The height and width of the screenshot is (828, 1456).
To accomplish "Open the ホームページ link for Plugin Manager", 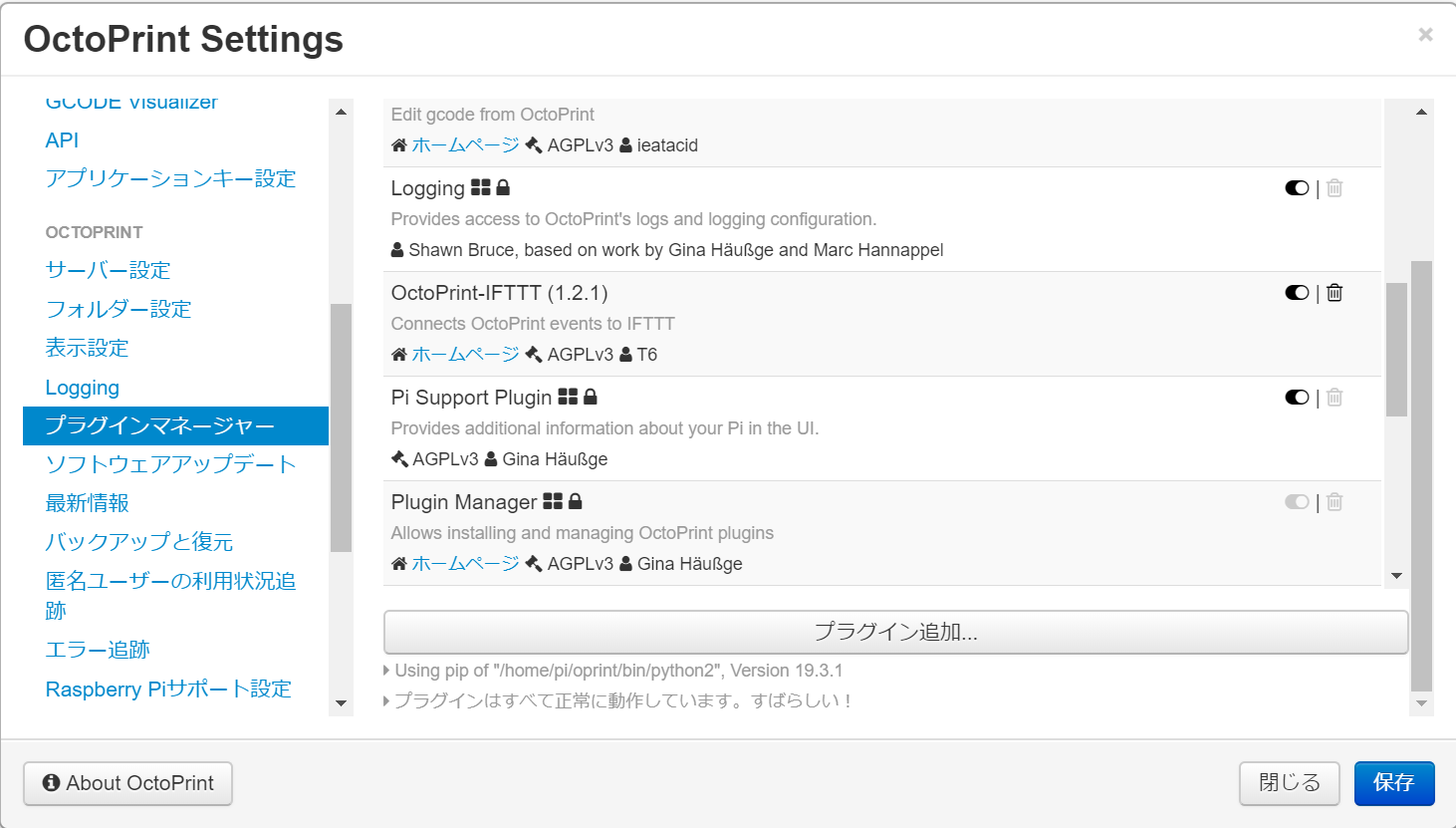I will click(x=465, y=564).
